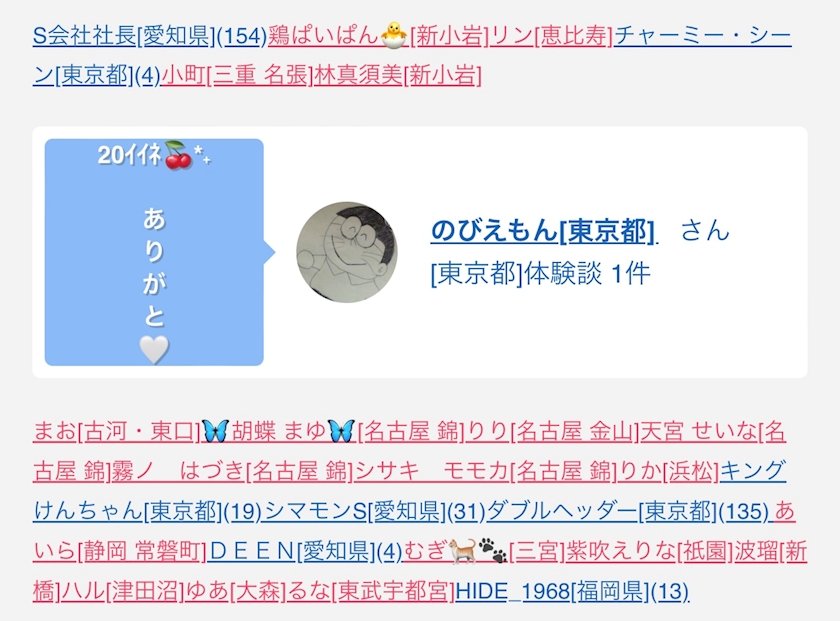Open the S会社社長[愛知県](154) link
840x621 pixels.
150,36
